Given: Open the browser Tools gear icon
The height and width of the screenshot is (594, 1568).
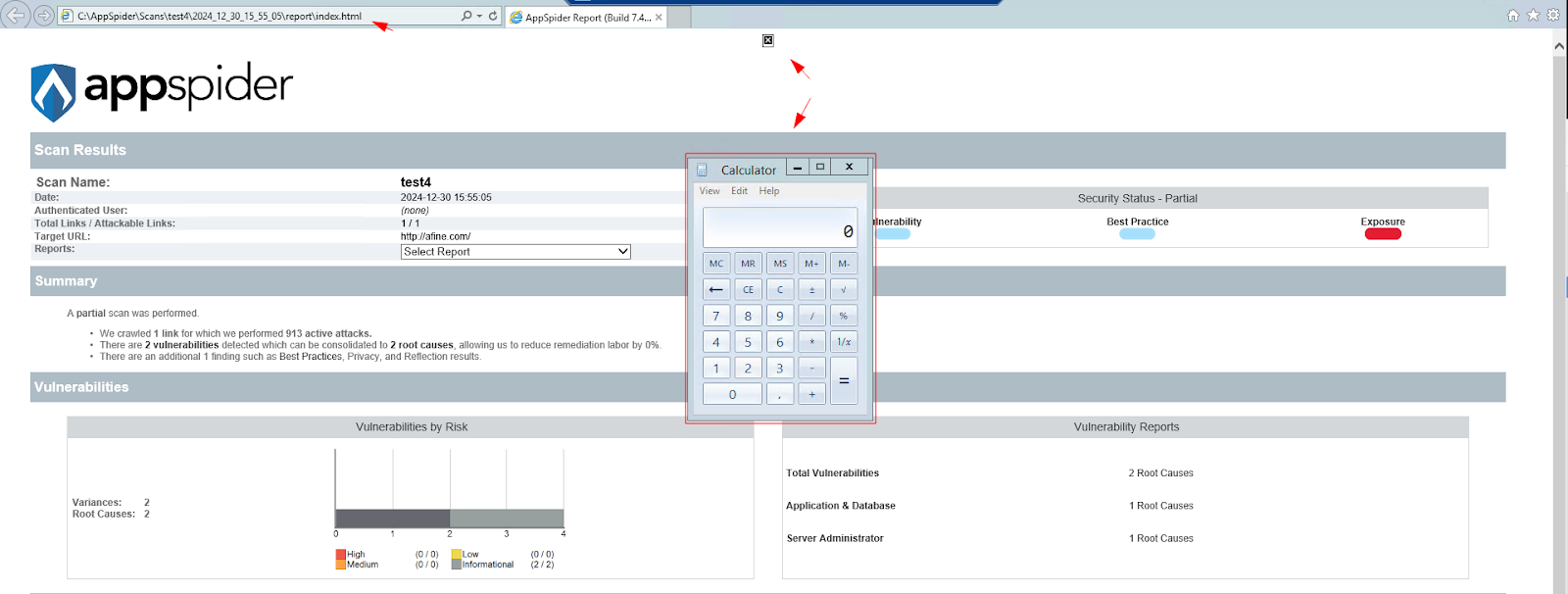Looking at the screenshot, I should click(1553, 15).
